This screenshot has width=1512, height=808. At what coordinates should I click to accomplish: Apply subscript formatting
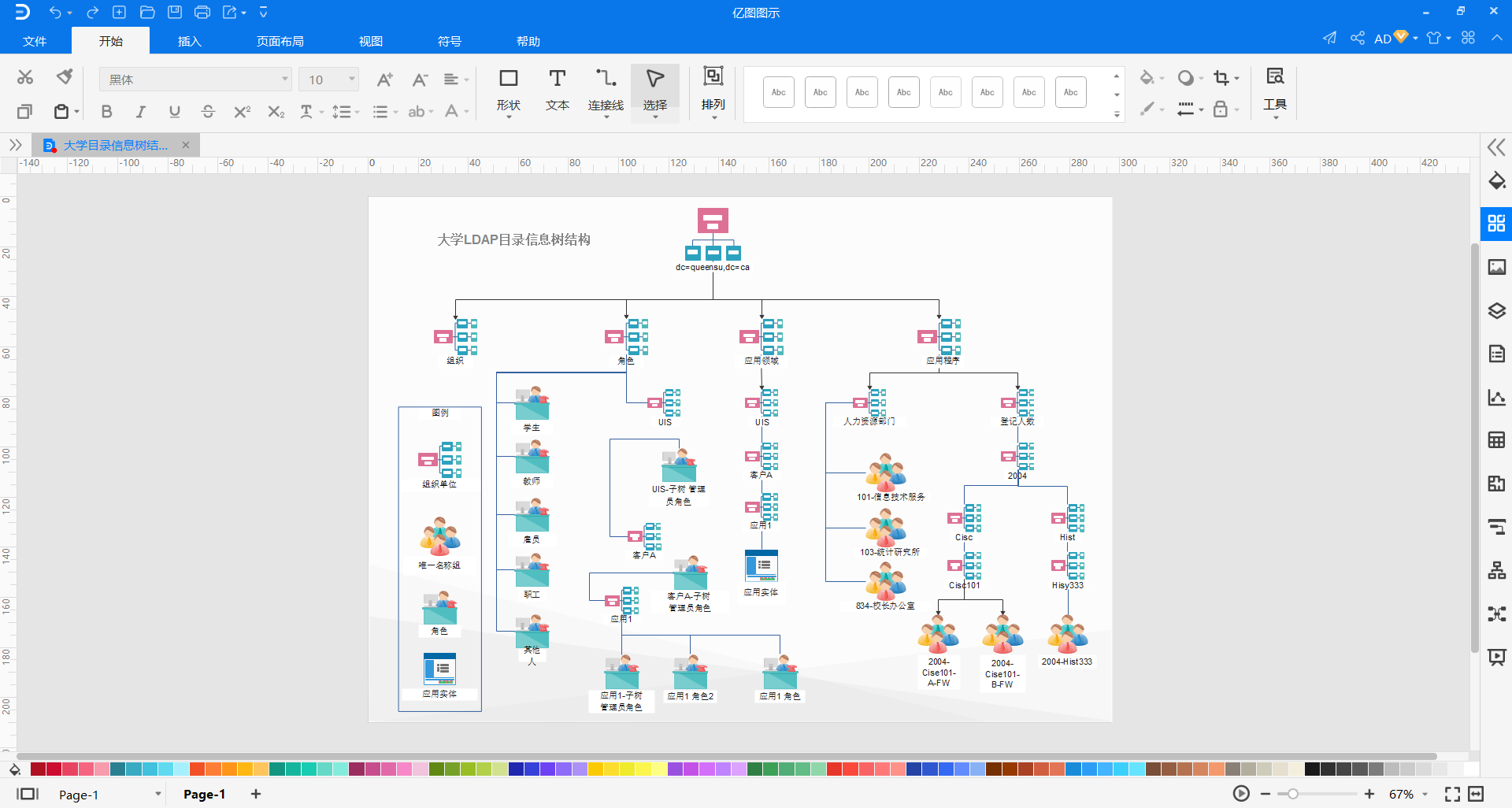276,112
